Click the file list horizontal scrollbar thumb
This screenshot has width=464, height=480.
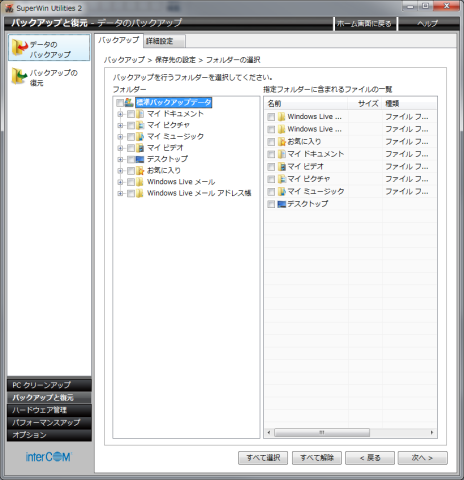(x=322, y=433)
